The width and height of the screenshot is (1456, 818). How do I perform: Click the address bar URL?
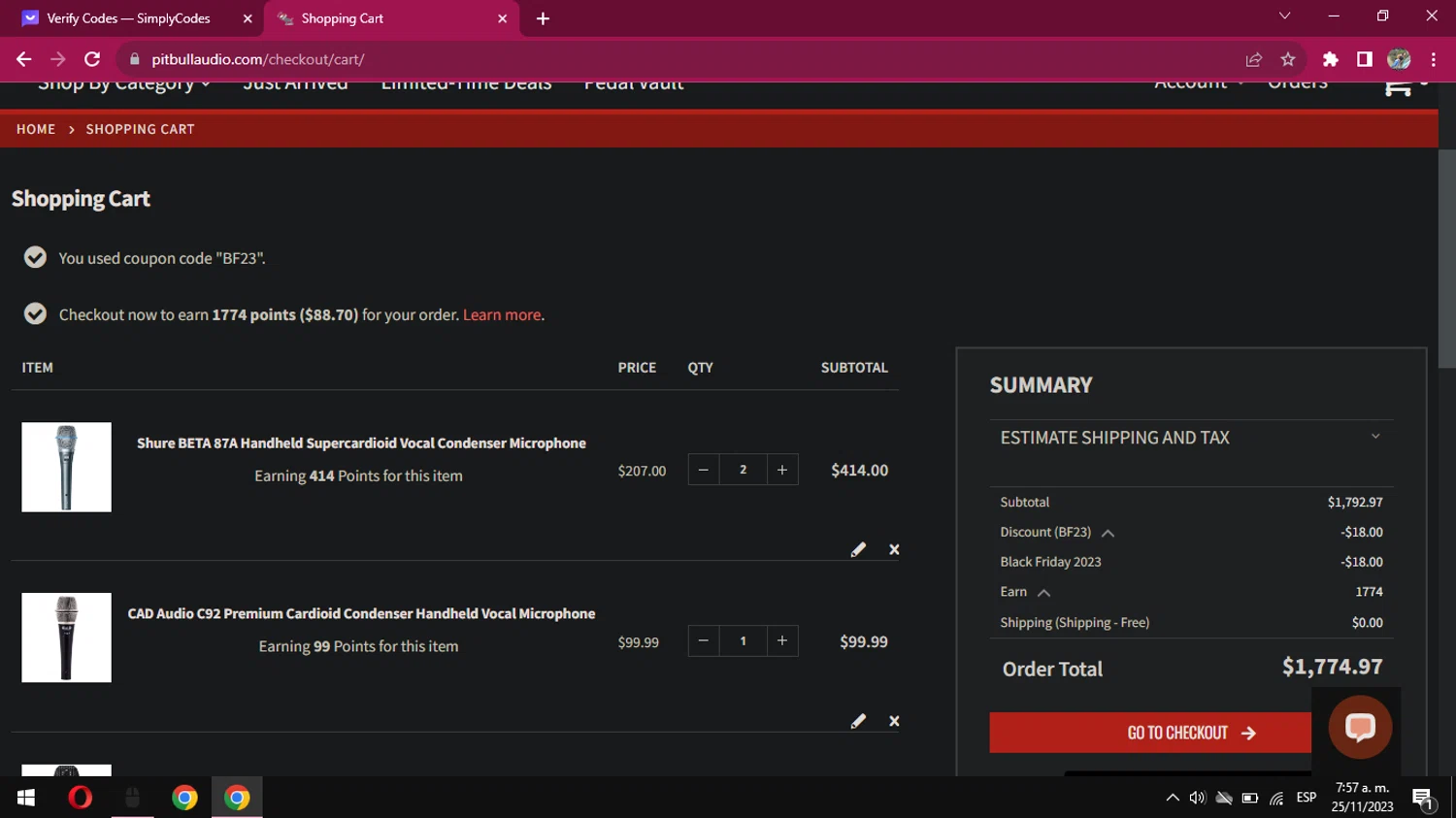click(258, 59)
